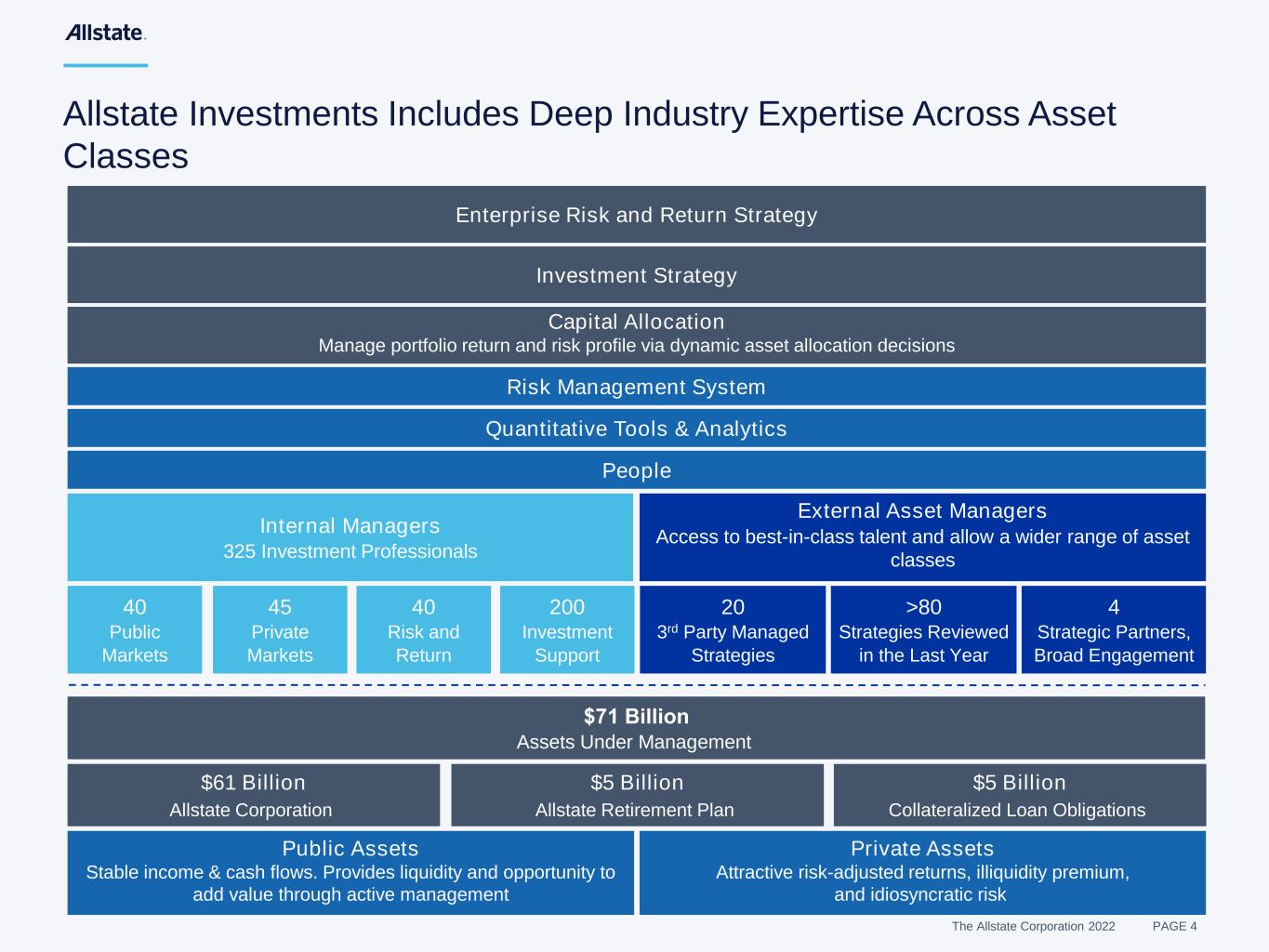Click the Private Assets heading
The width and height of the screenshot is (1269, 952).
point(922,849)
